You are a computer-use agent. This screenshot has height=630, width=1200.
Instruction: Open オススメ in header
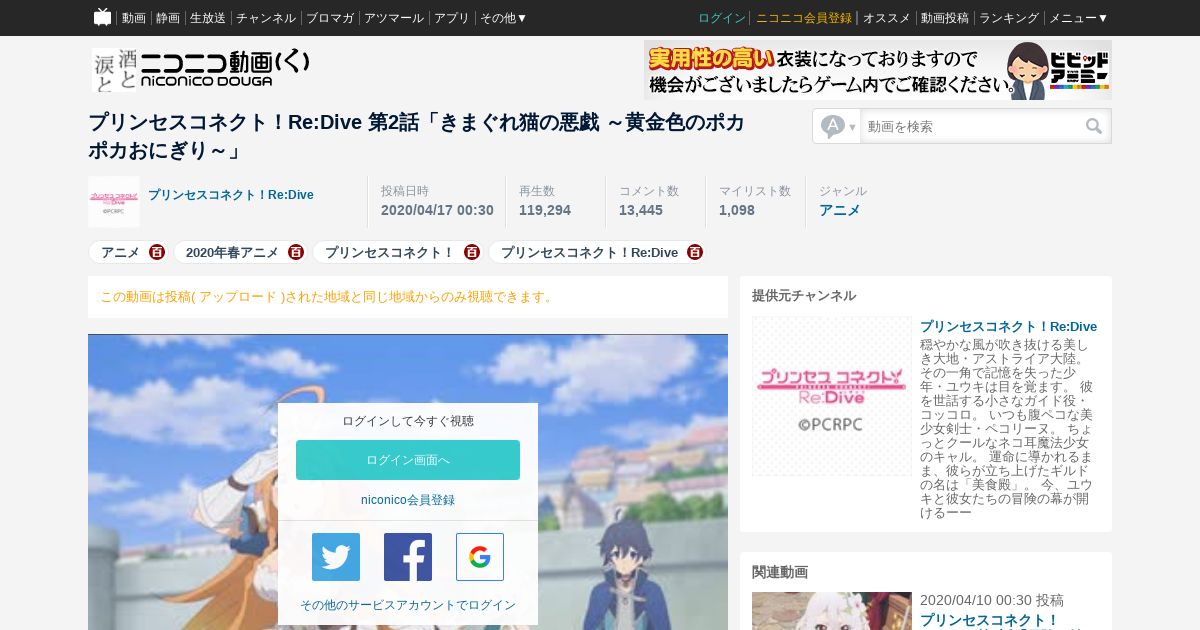(886, 18)
